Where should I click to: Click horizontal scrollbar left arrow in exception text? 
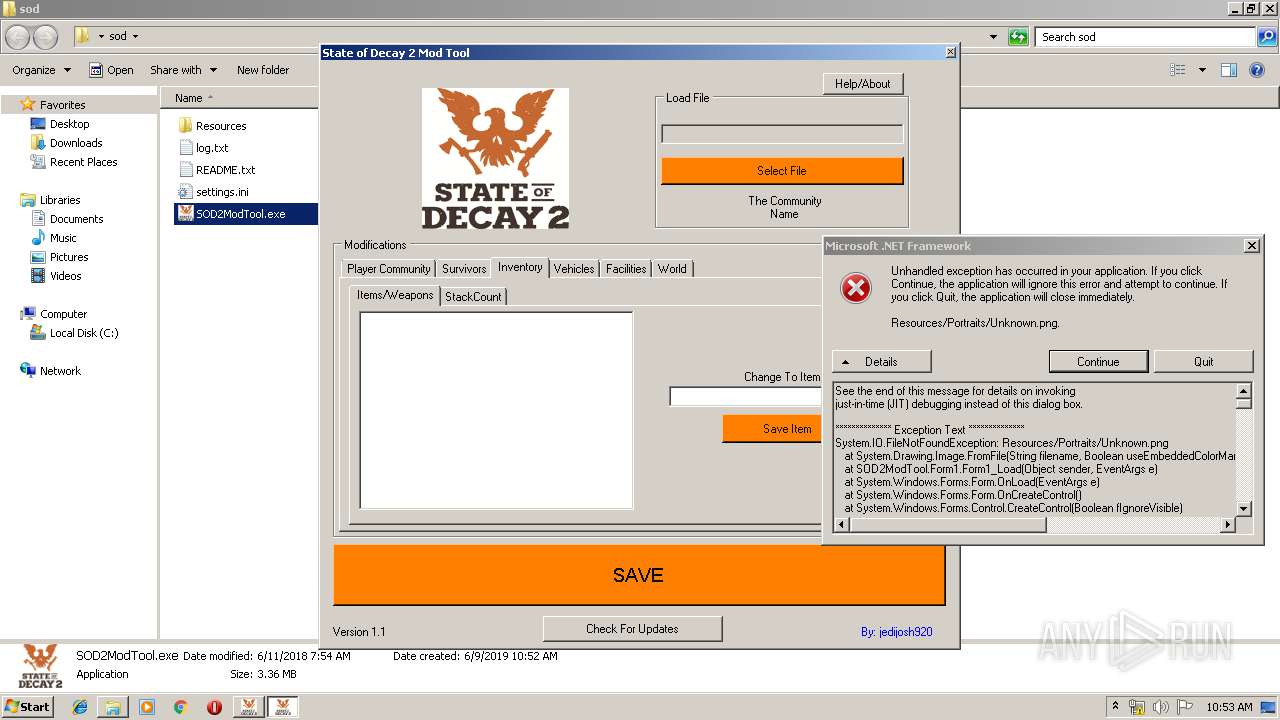(x=841, y=525)
